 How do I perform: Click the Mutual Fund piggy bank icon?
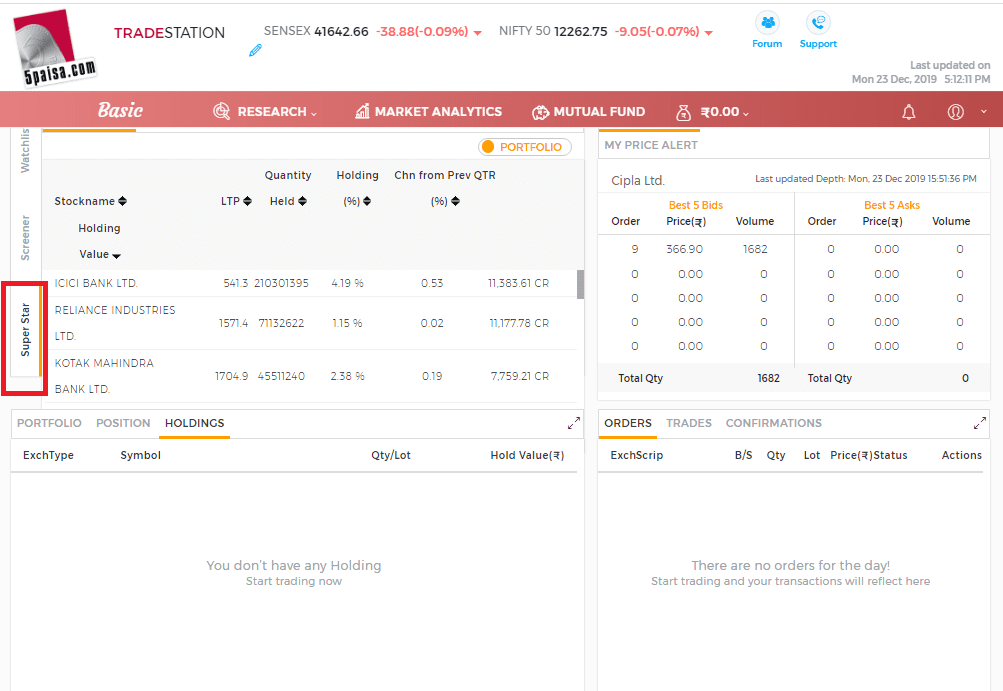tap(540, 112)
